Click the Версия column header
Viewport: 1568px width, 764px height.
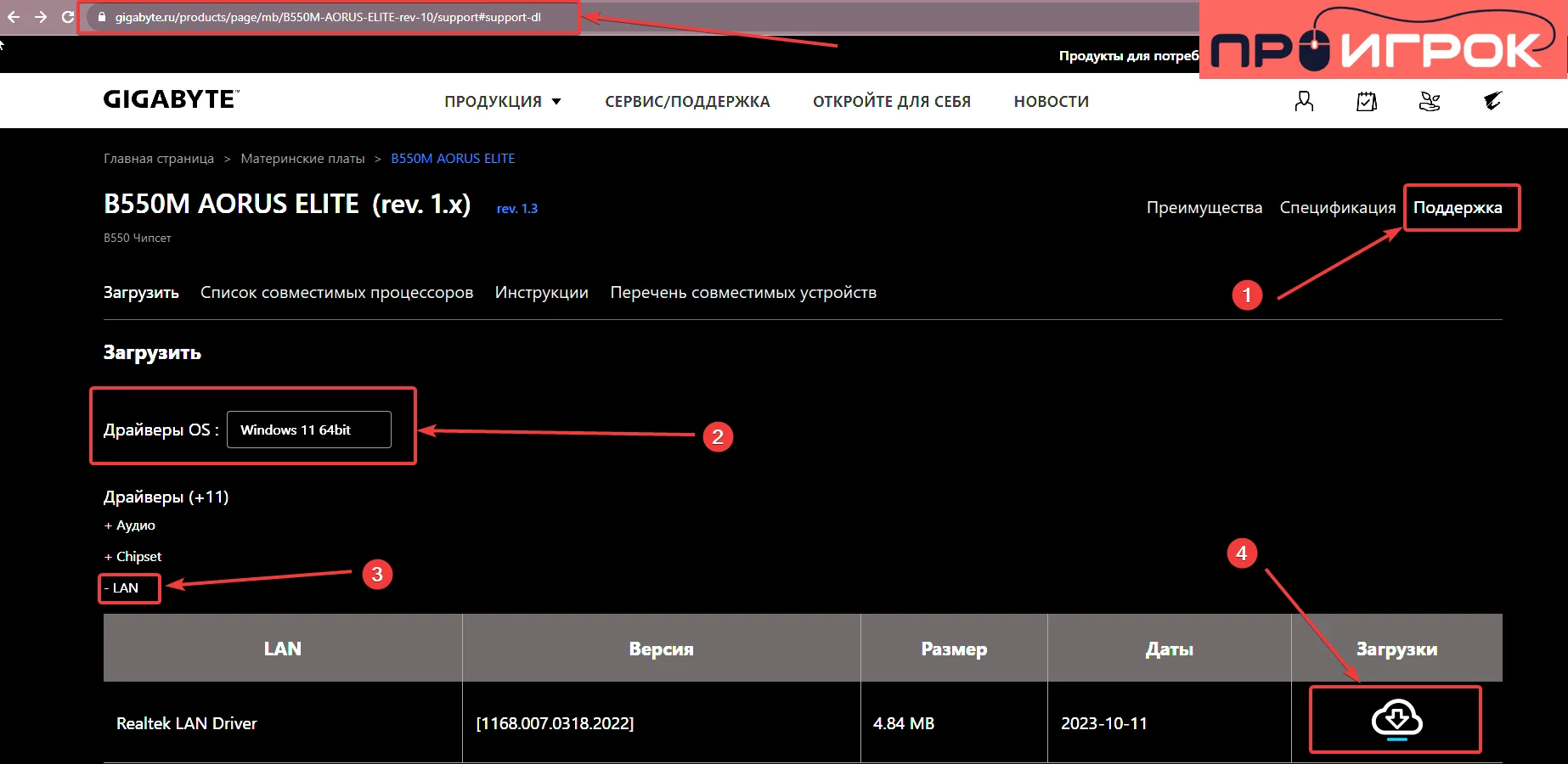click(x=662, y=649)
